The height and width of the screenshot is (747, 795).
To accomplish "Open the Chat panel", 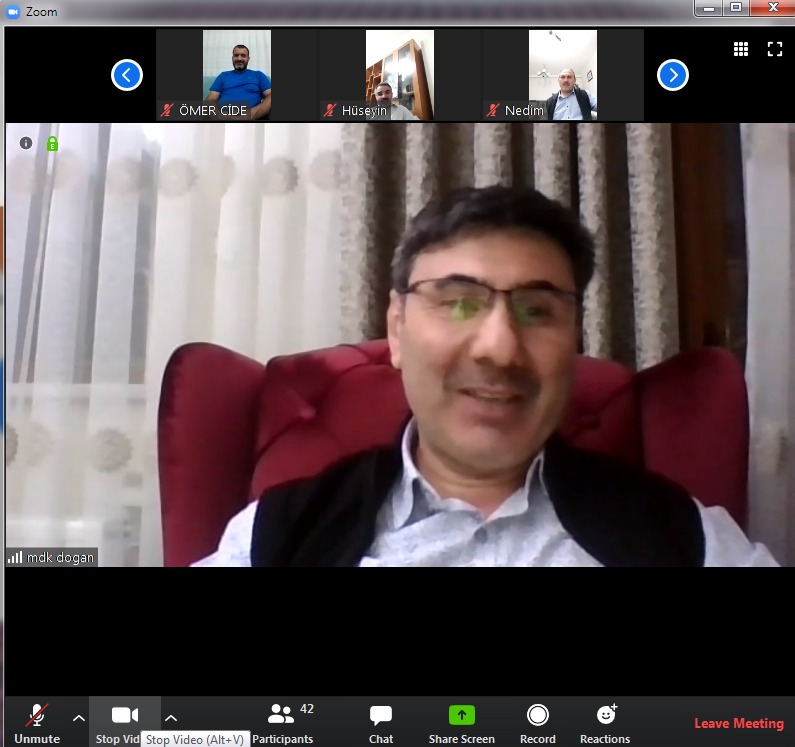I will tap(381, 722).
